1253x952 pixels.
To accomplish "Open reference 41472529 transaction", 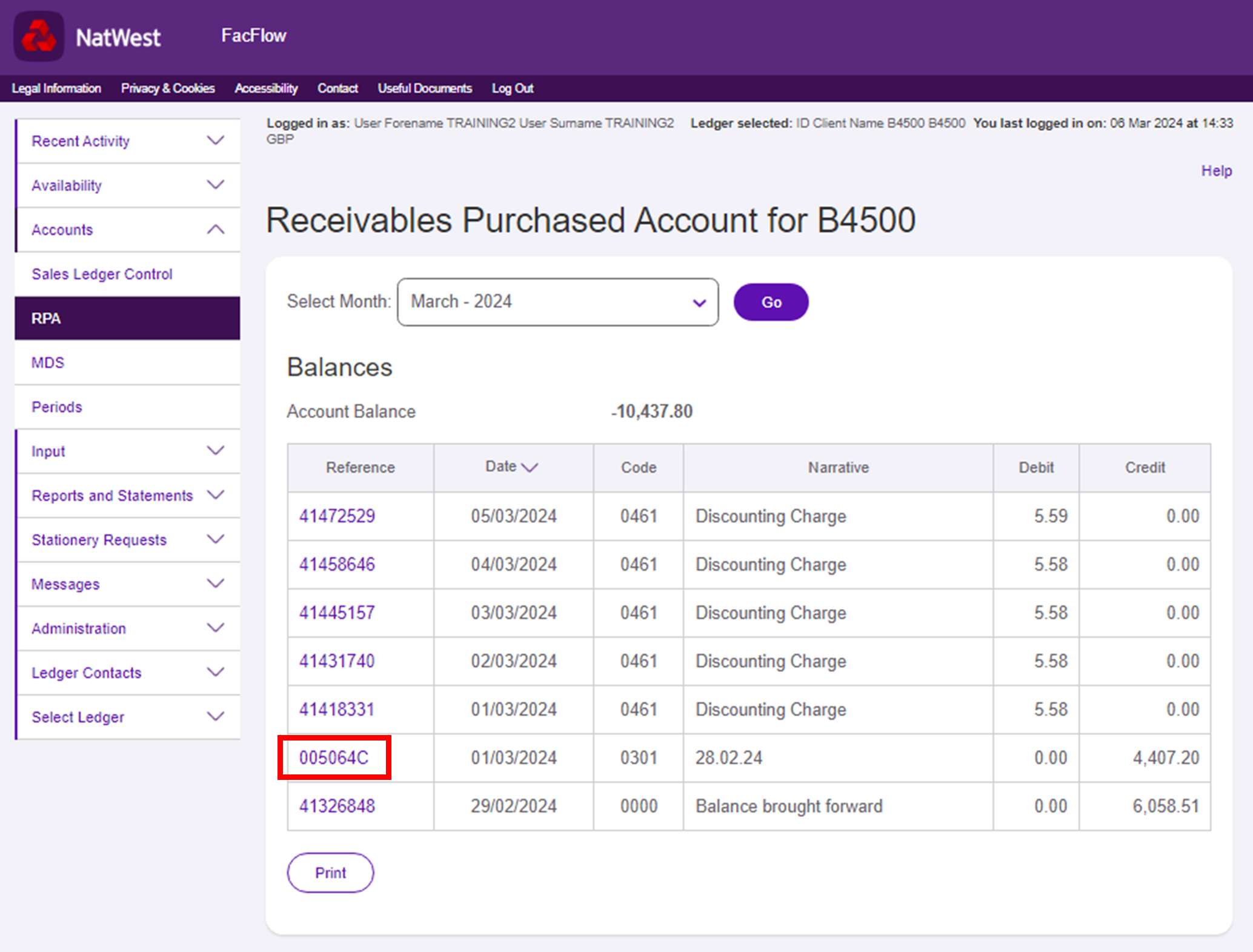I will (x=337, y=516).
